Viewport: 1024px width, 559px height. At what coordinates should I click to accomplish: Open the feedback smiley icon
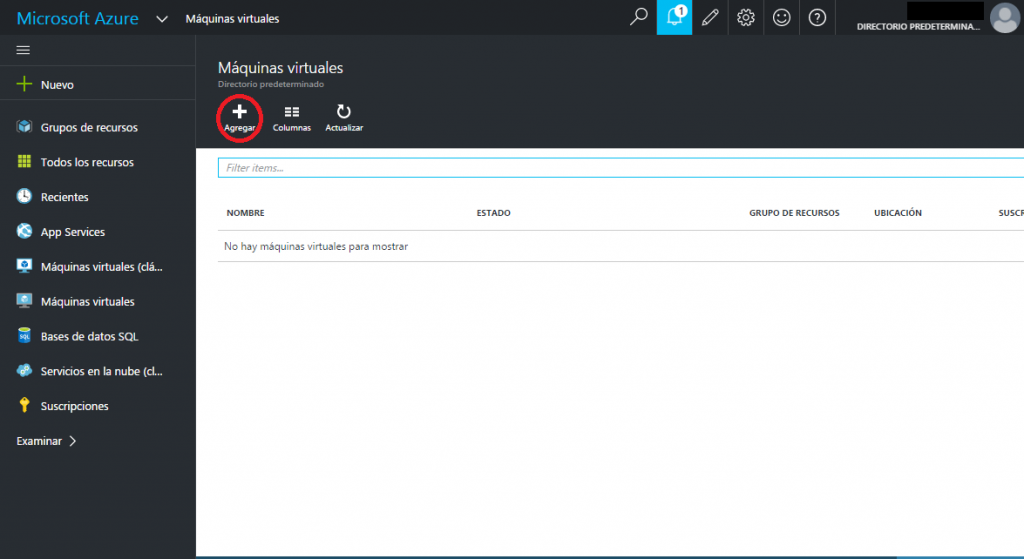(x=781, y=17)
